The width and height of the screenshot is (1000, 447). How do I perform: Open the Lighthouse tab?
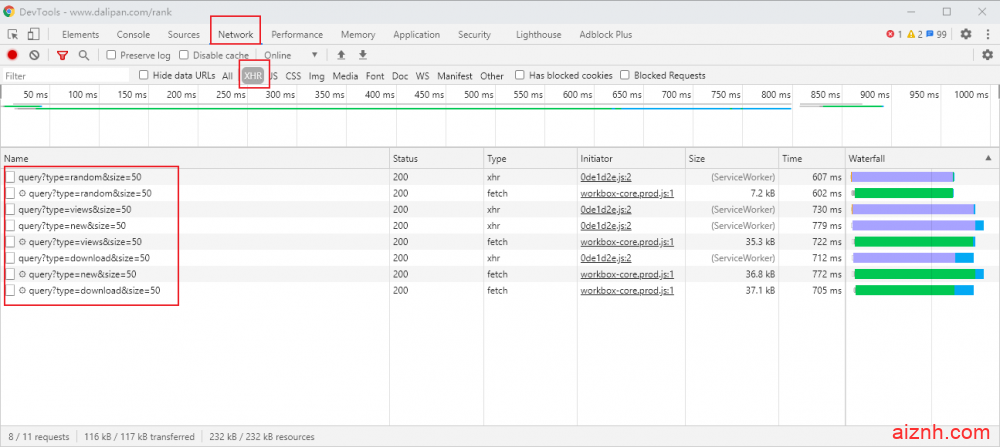pyautogui.click(x=538, y=34)
